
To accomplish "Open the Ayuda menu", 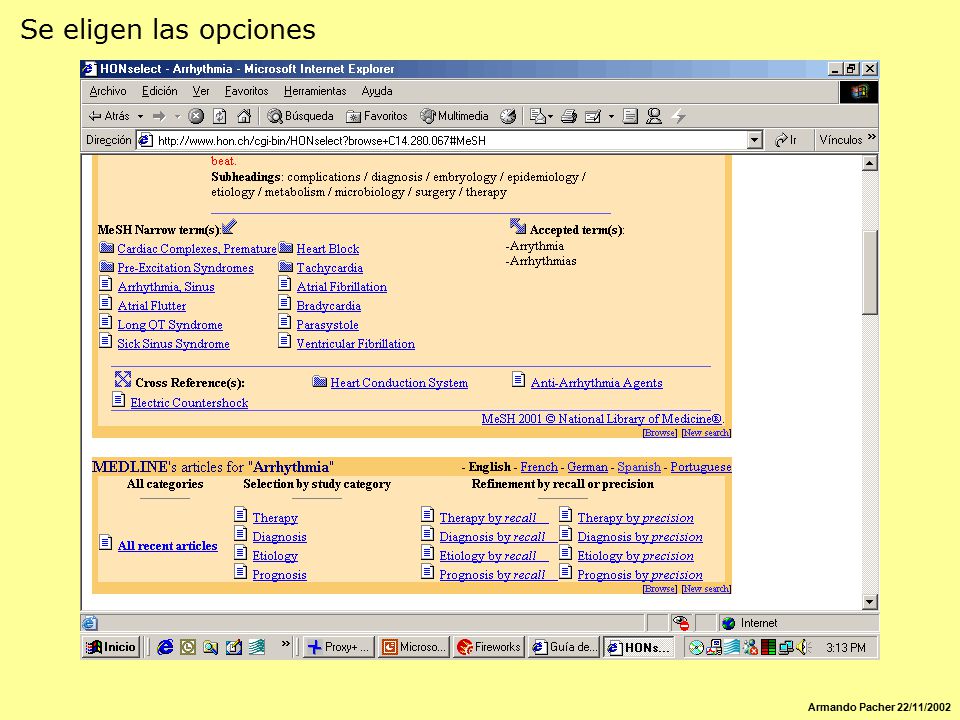I will pyautogui.click(x=377, y=91).
